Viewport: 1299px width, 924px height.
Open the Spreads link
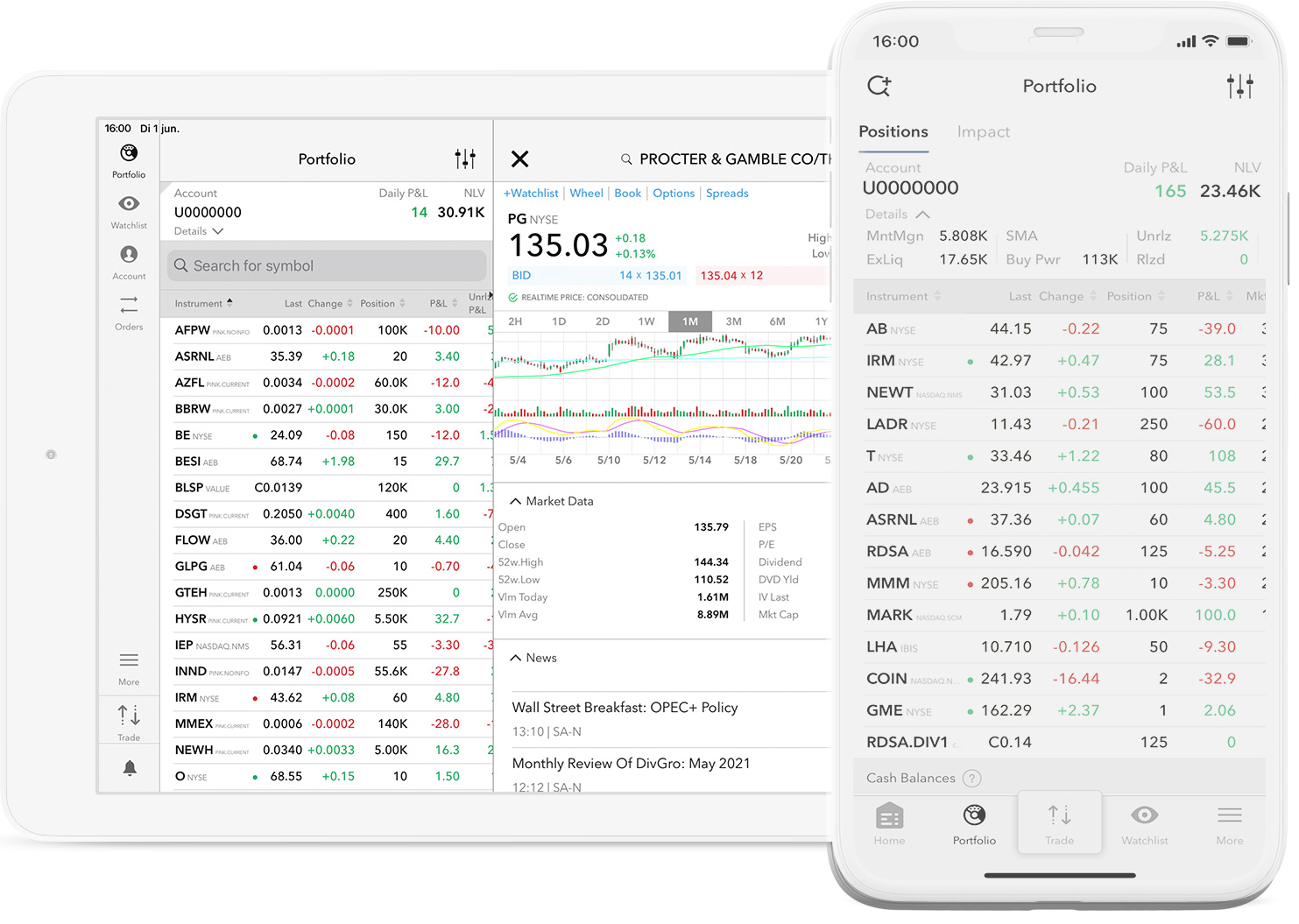727,193
